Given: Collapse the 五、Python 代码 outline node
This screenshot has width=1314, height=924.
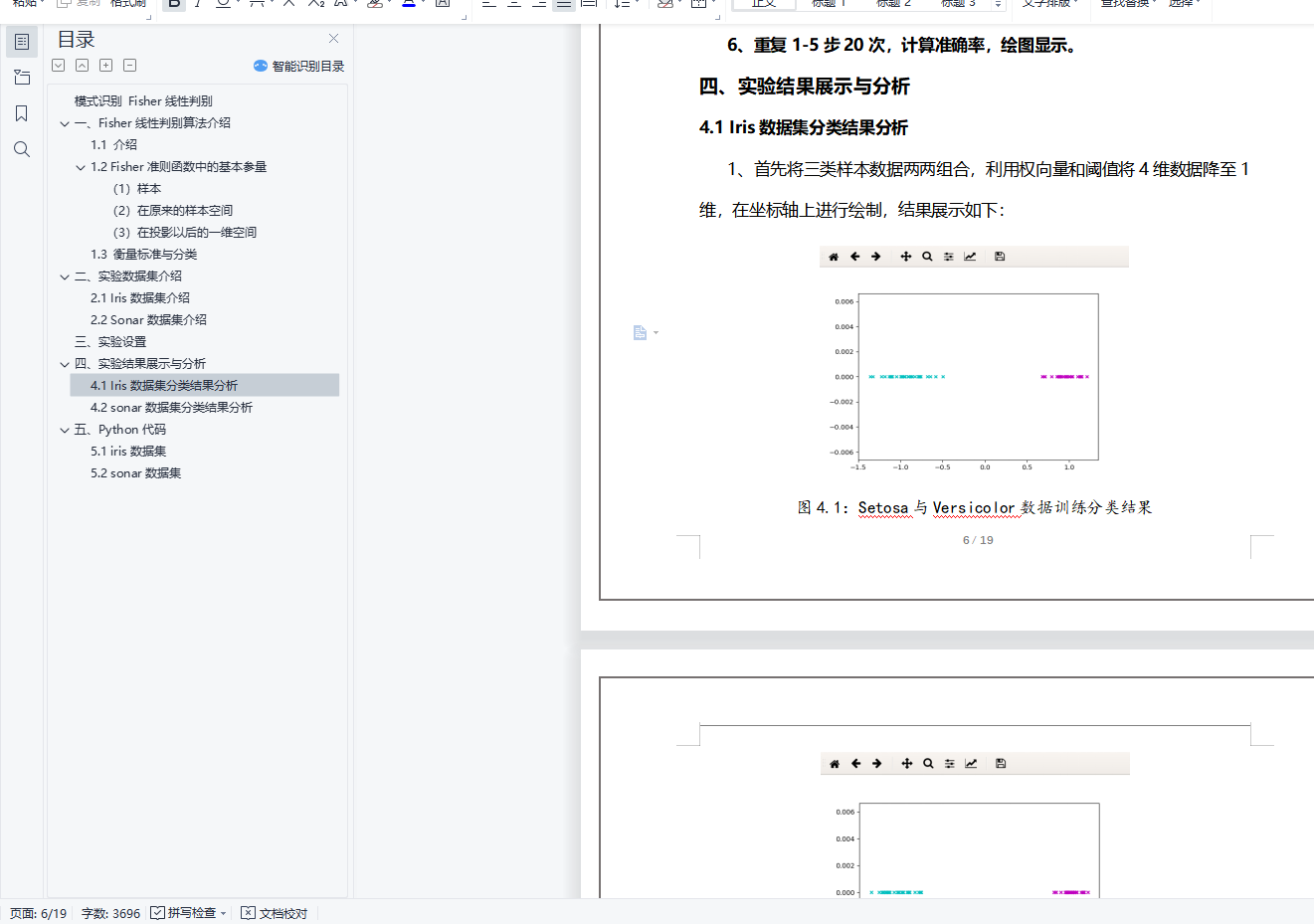Looking at the screenshot, I should [x=65, y=430].
